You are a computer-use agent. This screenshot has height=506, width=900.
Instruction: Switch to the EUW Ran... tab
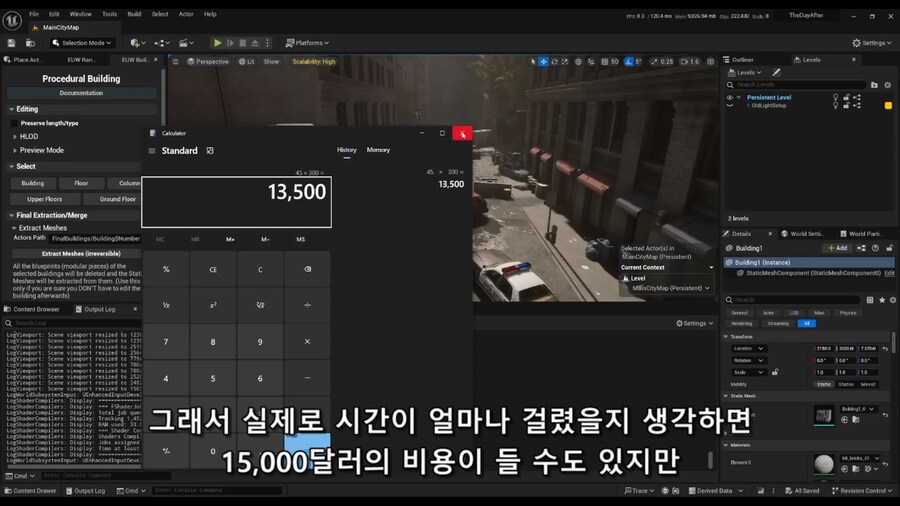[x=82, y=60]
